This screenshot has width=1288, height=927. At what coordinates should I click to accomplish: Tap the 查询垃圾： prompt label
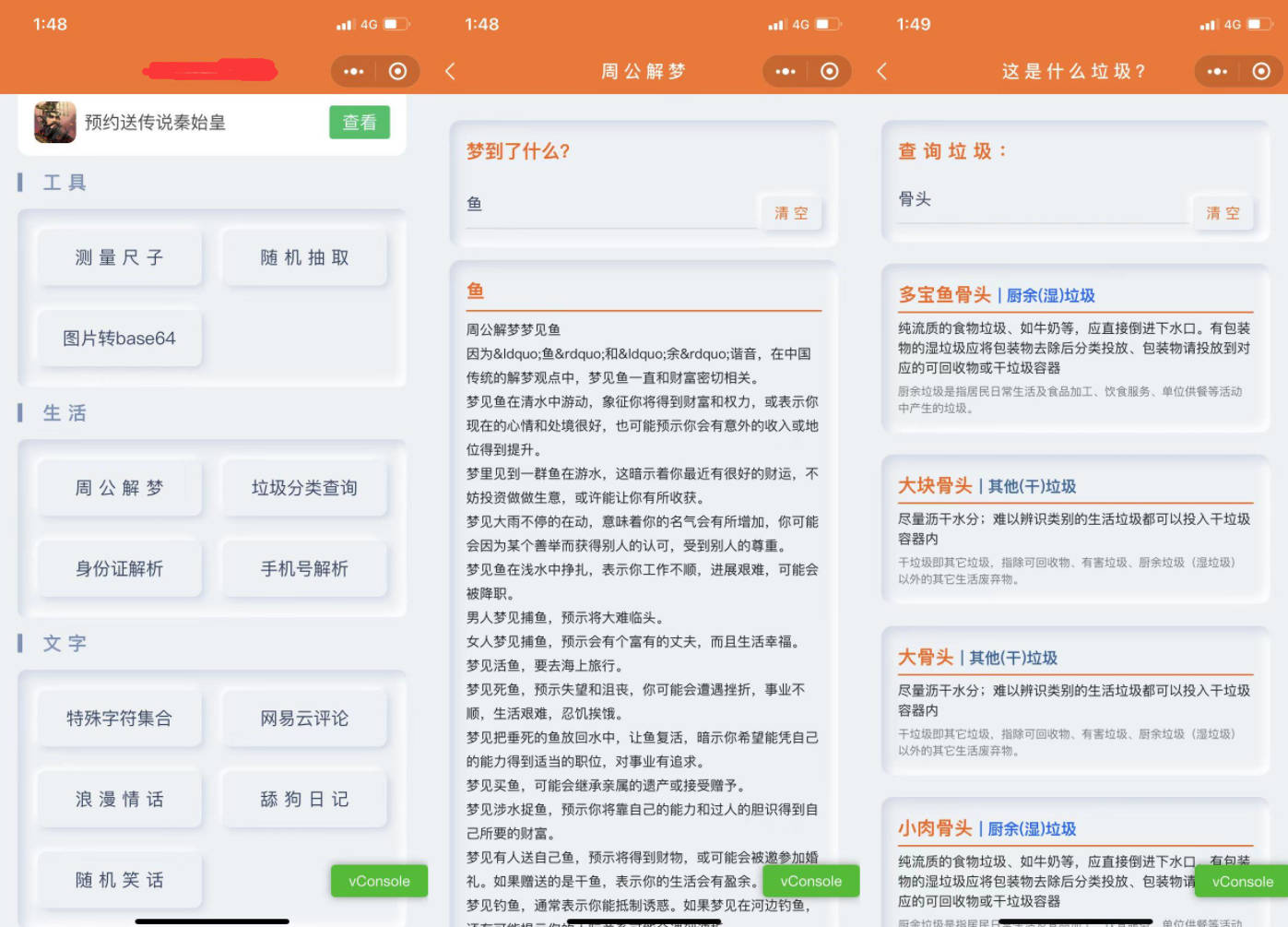953,151
